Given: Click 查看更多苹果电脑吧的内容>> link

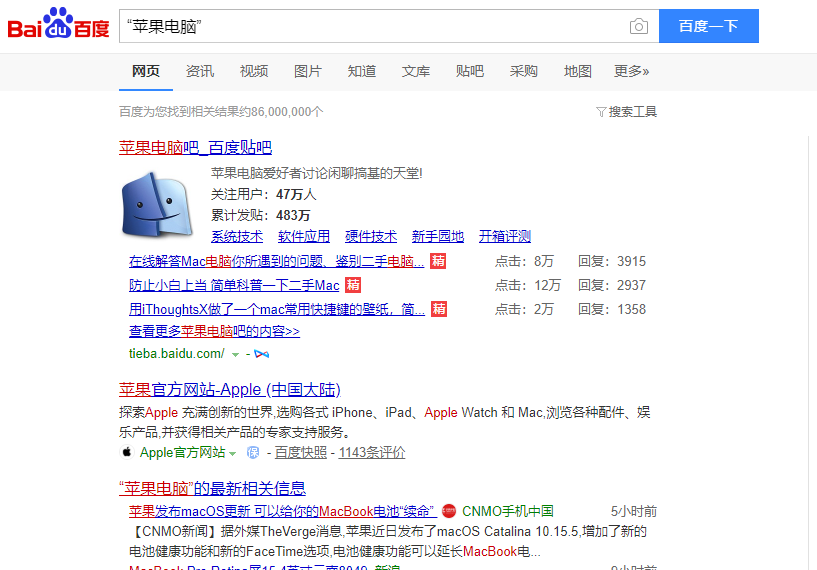Looking at the screenshot, I should [214, 331].
